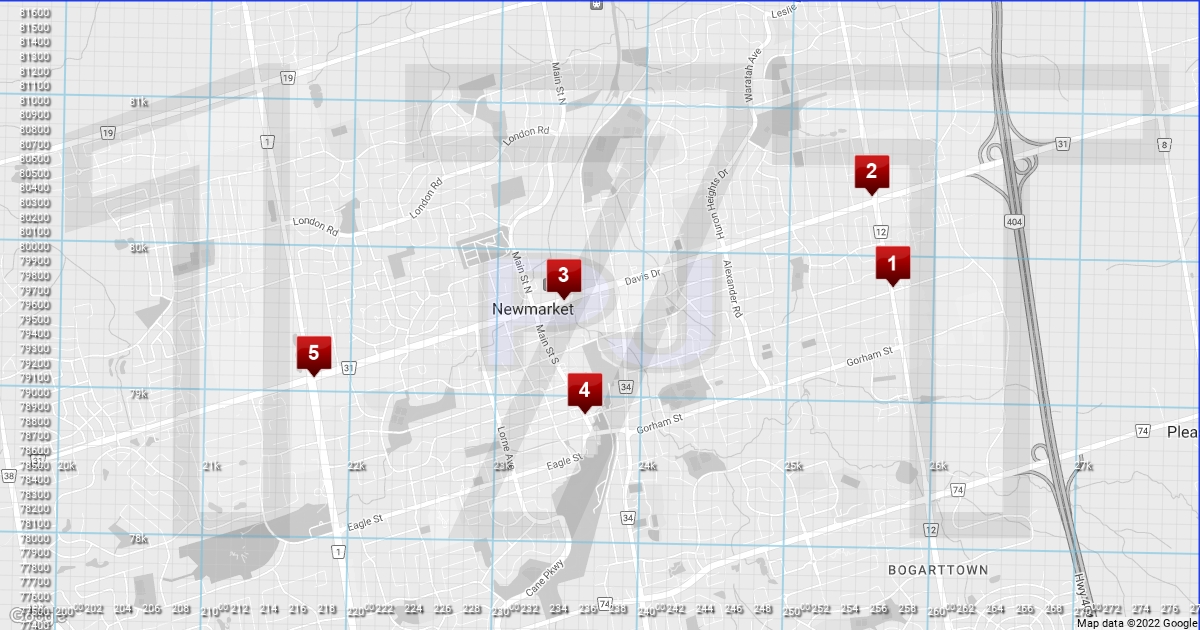1200x630 pixels.
Task: Click the 21k grid label
Action: [212, 466]
